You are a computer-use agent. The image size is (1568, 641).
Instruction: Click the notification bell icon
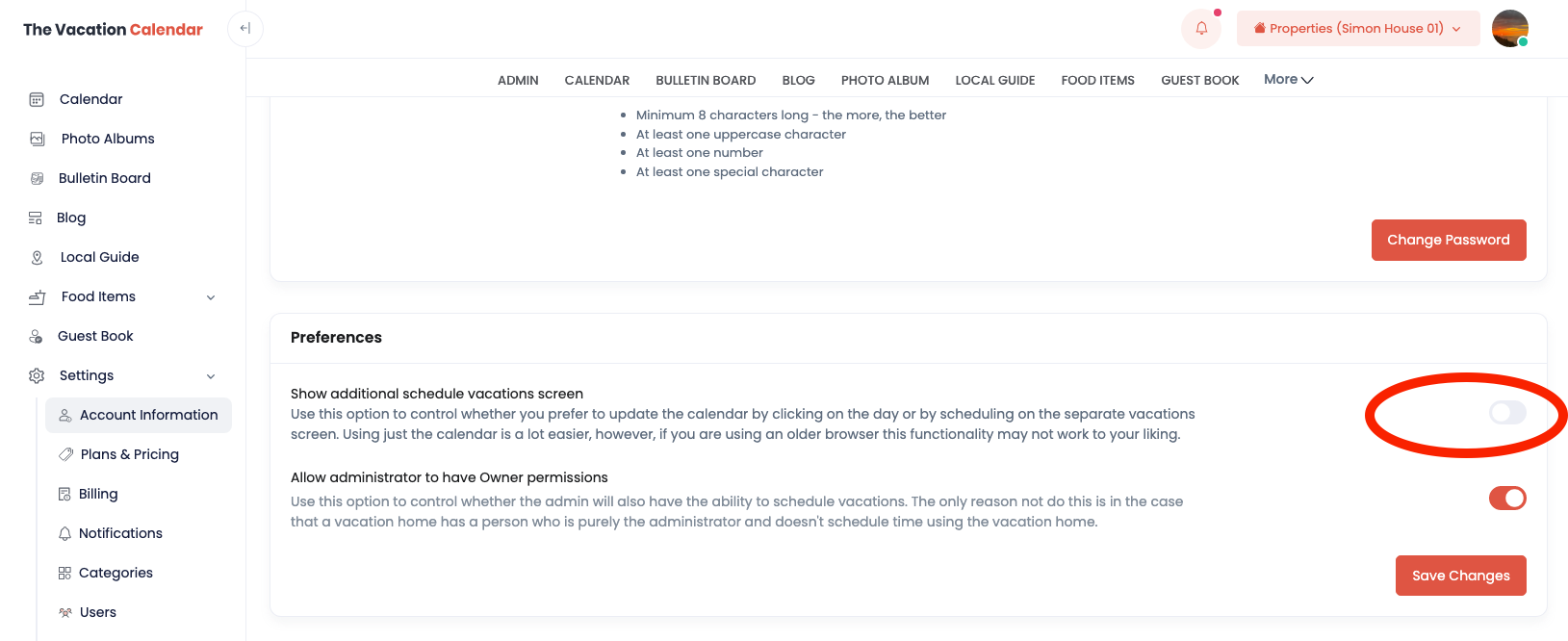point(1201,29)
